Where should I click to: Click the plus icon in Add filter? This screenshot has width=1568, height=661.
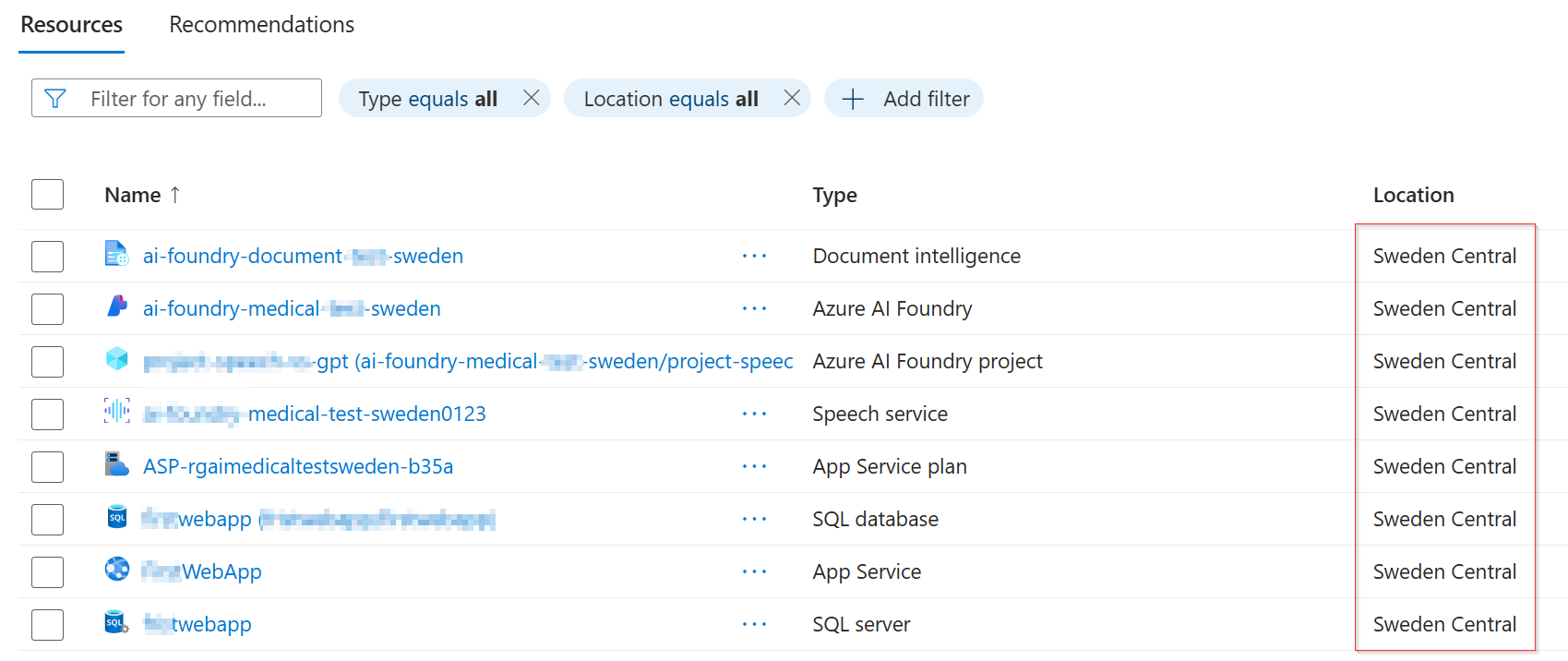853,99
